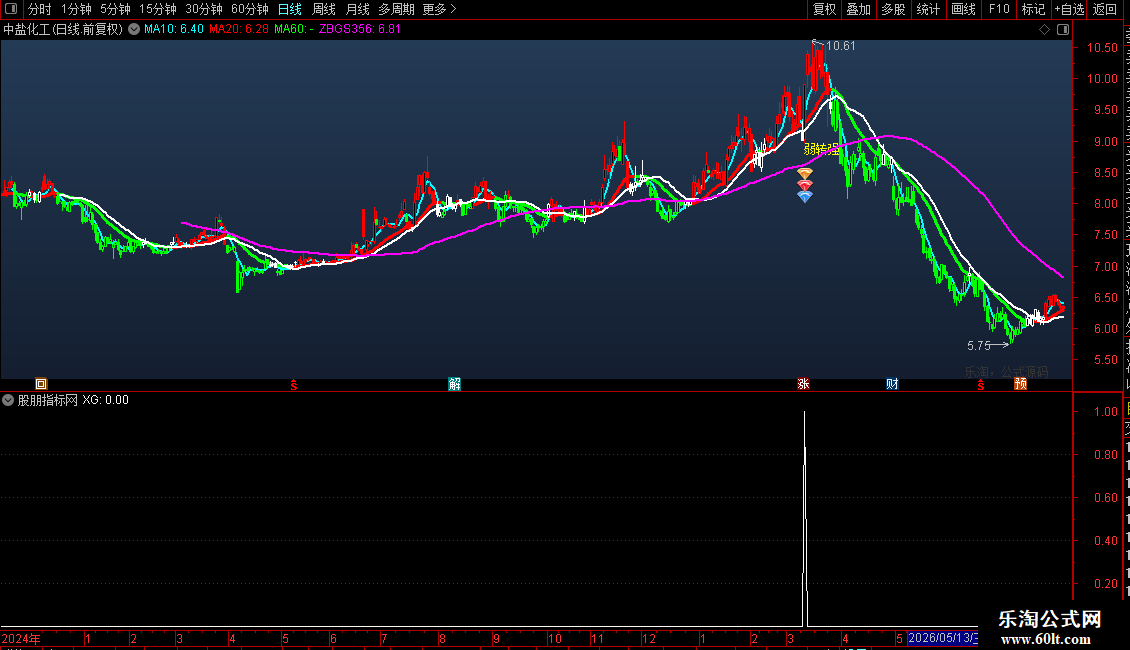This screenshot has width=1130, height=650.
Task: Click the 弱转强 signal label
Action: (822, 149)
